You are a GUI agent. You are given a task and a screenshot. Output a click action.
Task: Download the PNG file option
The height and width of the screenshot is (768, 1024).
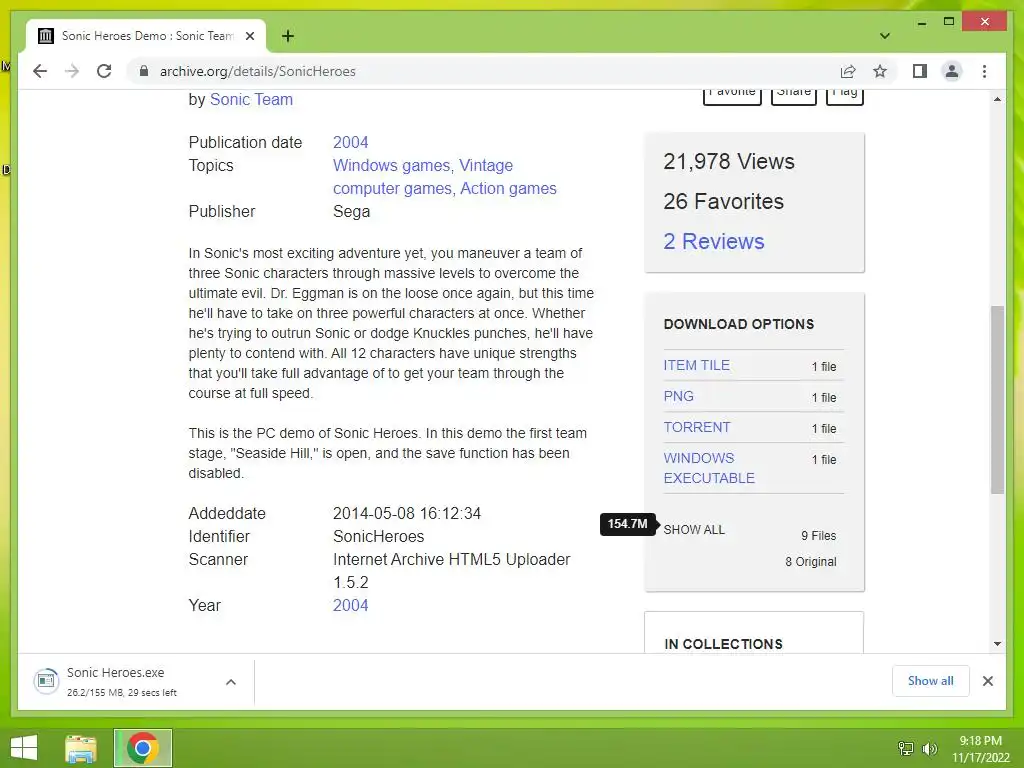coord(678,396)
